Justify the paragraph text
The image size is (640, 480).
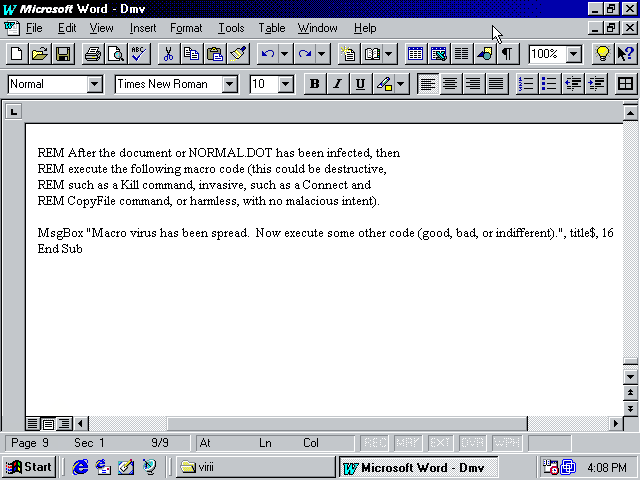496,84
